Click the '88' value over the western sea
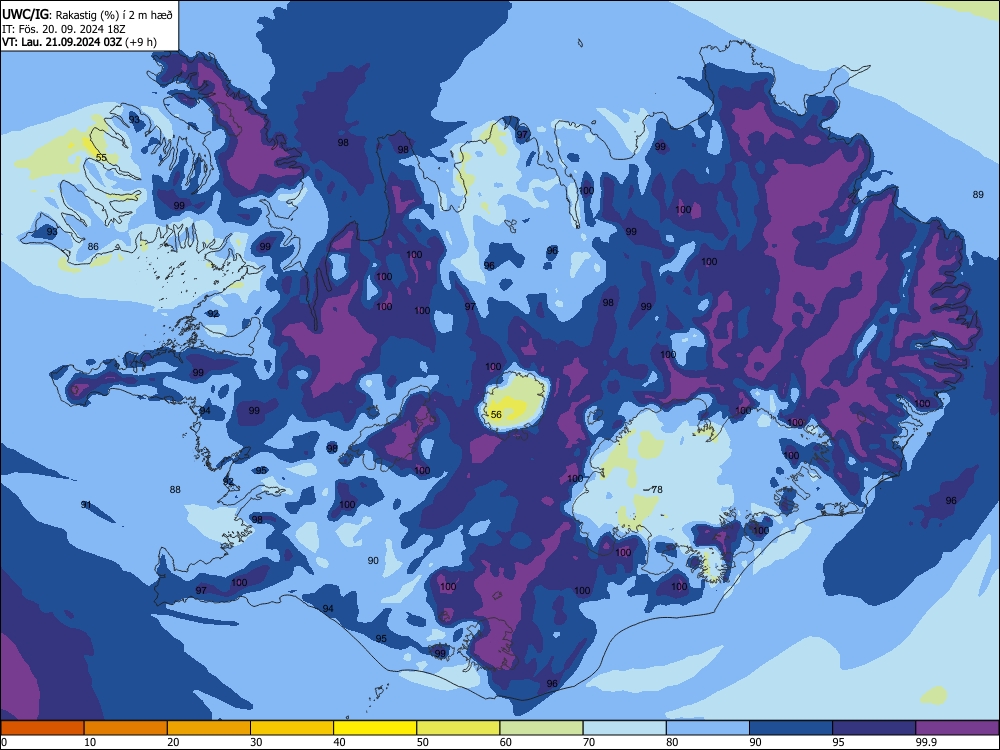The image size is (1000, 750). pos(175,490)
